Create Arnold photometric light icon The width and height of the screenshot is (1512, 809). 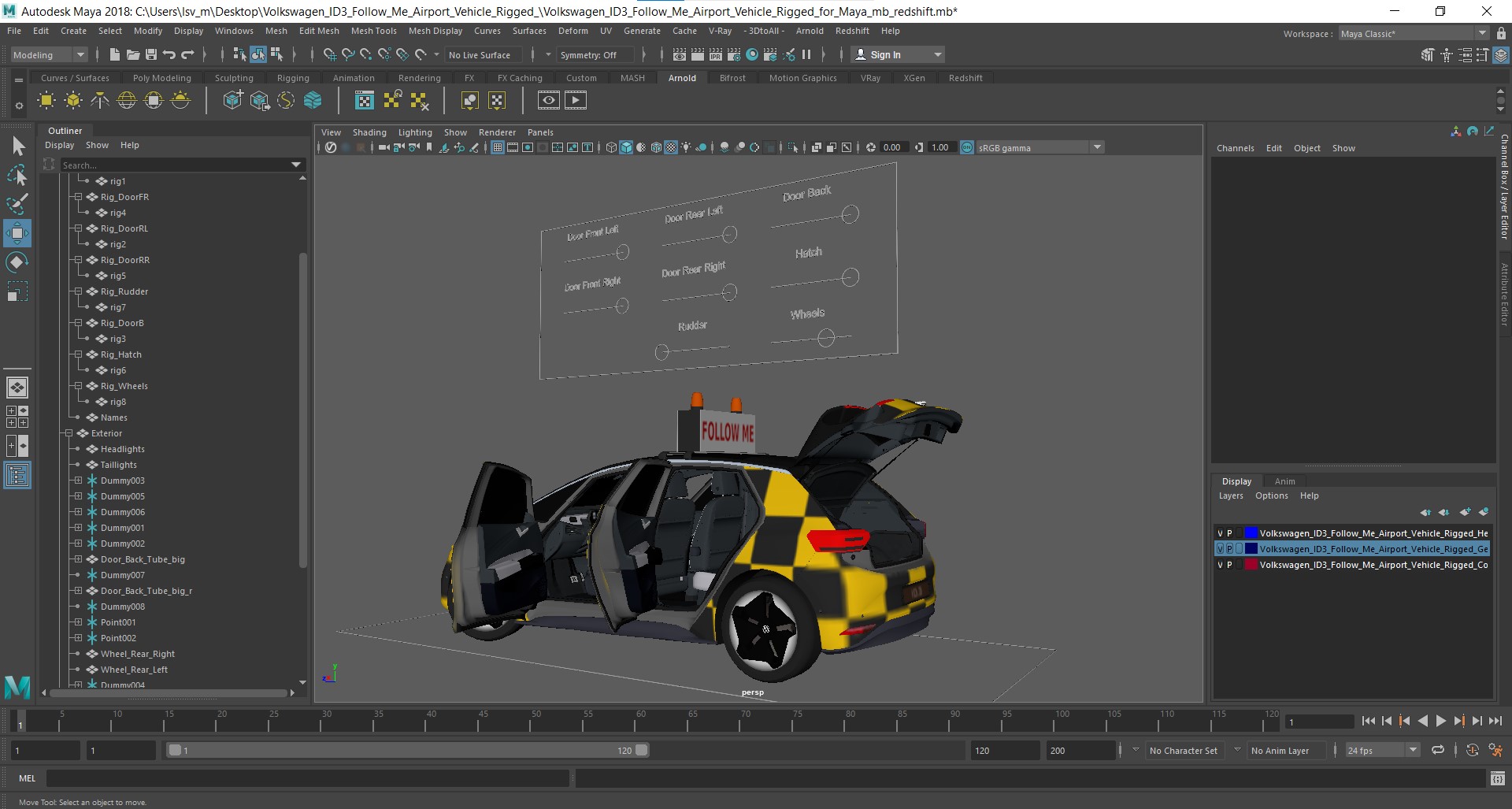(100, 100)
